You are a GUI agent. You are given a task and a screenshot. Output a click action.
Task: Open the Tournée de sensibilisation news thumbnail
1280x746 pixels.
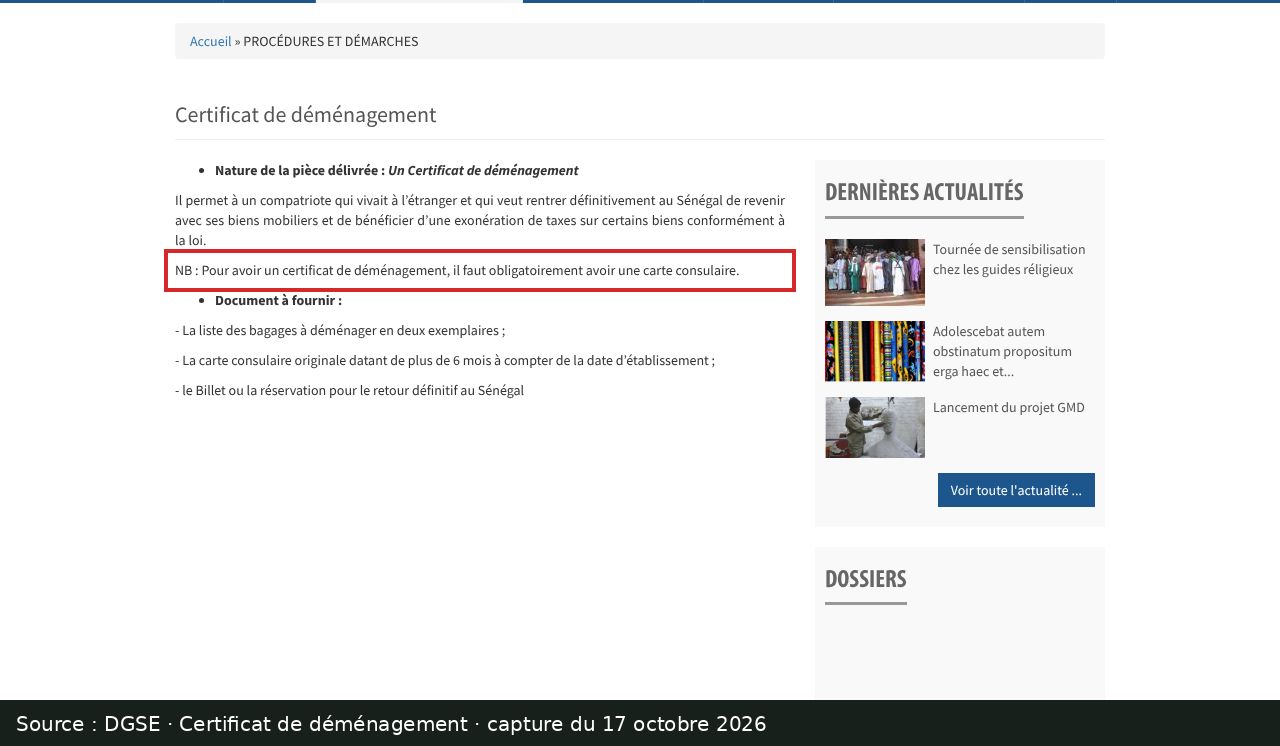point(875,272)
